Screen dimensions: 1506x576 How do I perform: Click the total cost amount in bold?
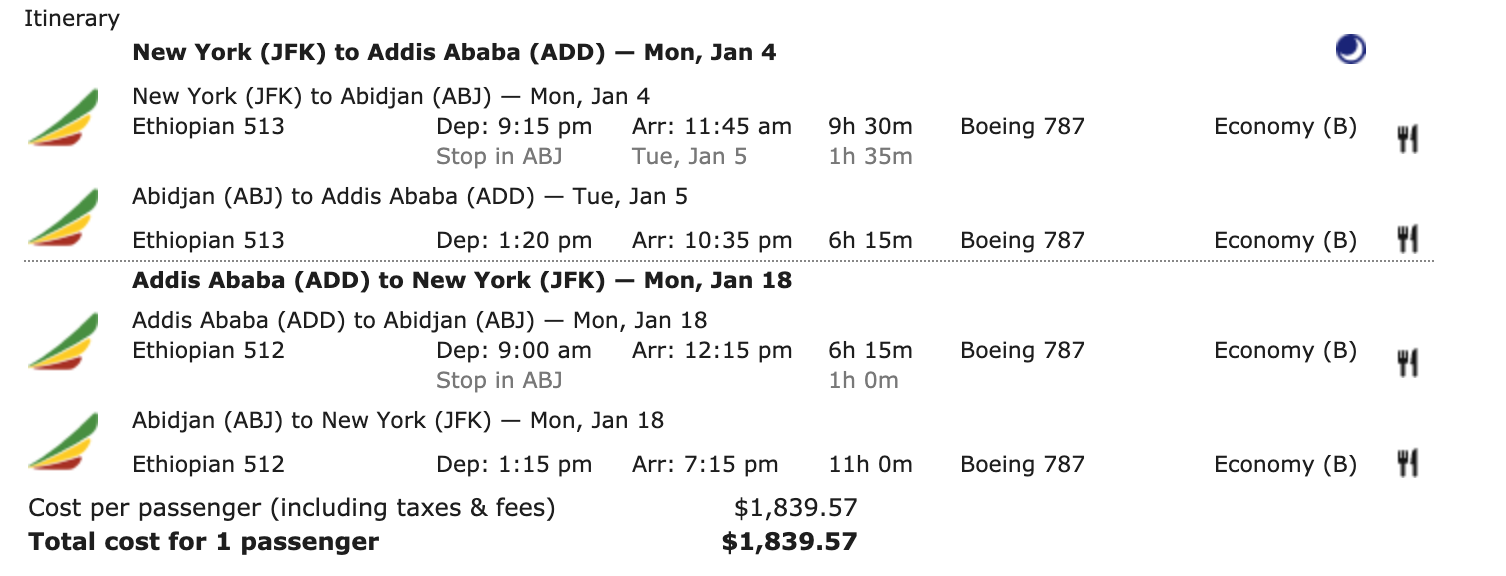[x=789, y=542]
